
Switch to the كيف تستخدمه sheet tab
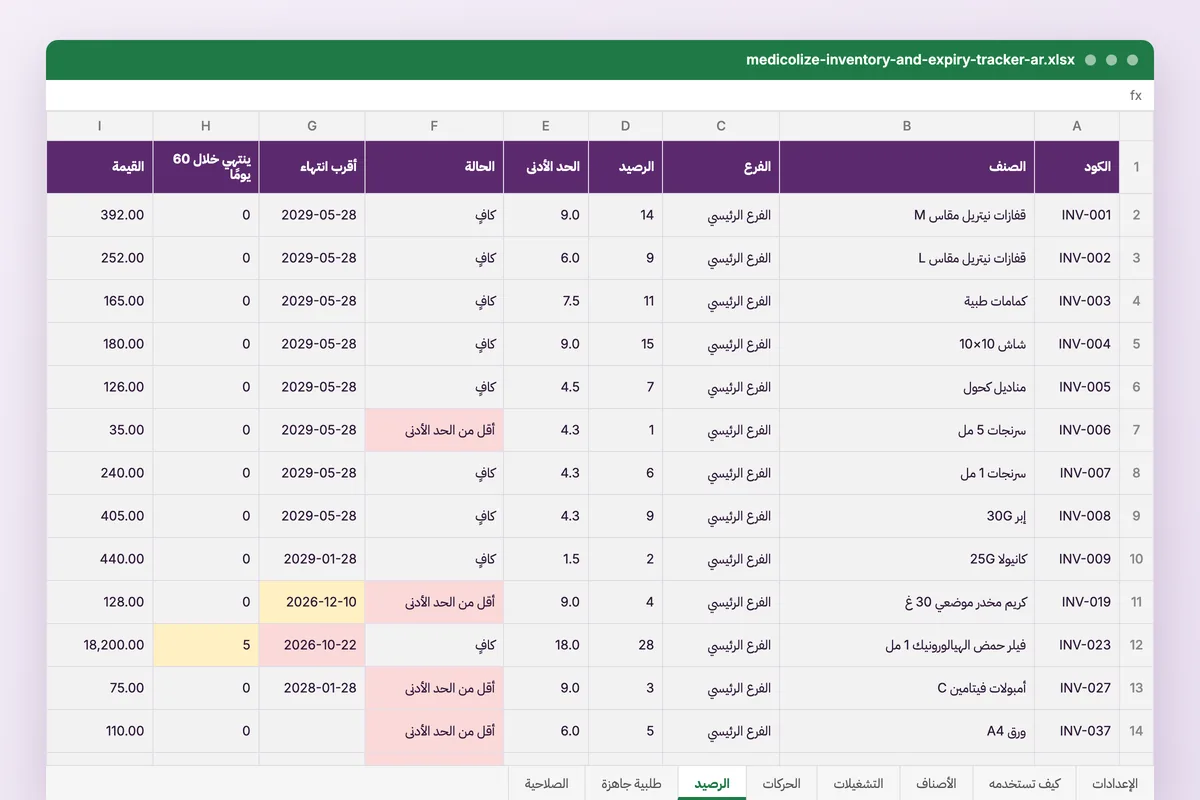(1023, 783)
